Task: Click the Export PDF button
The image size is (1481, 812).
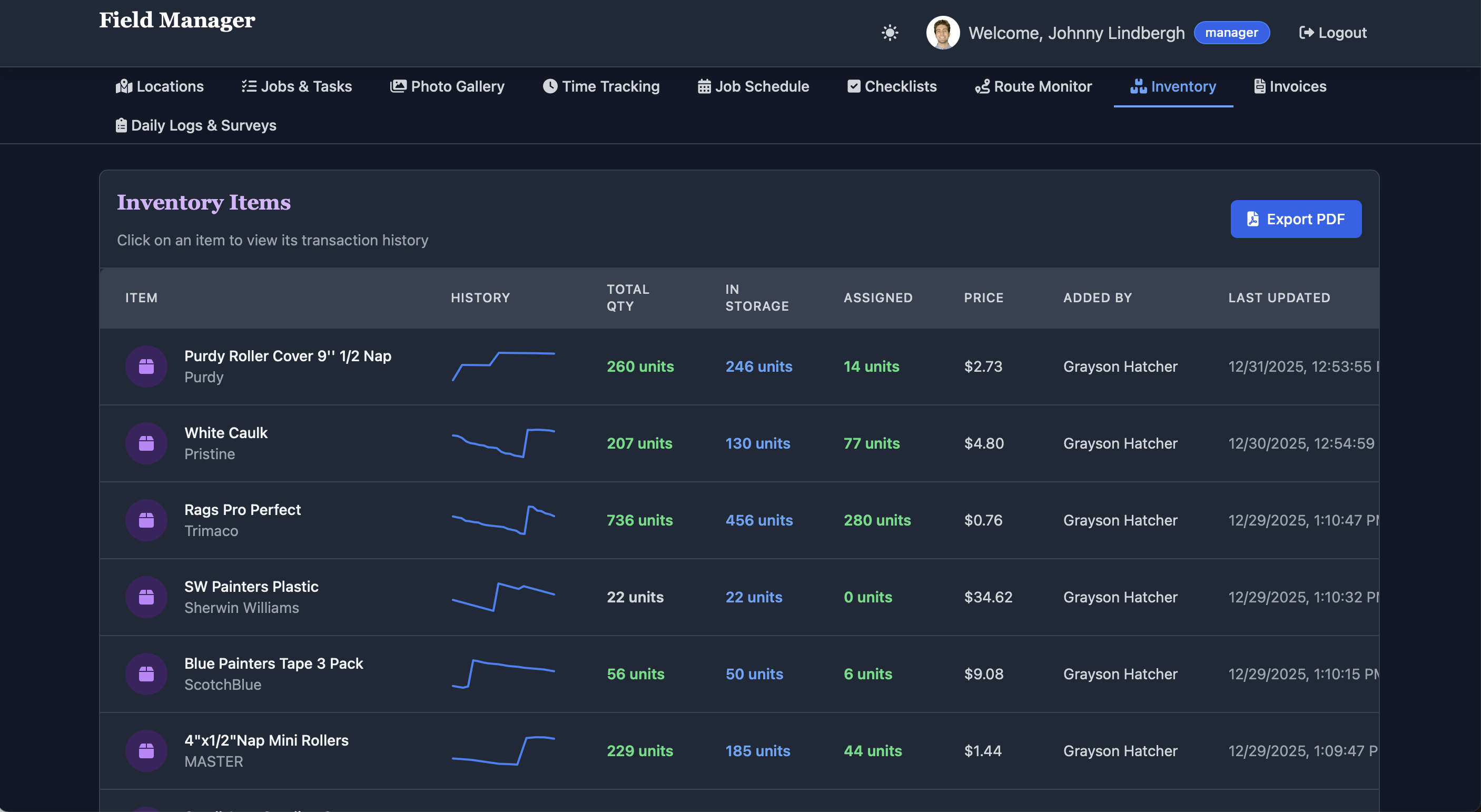Action: 1295,219
